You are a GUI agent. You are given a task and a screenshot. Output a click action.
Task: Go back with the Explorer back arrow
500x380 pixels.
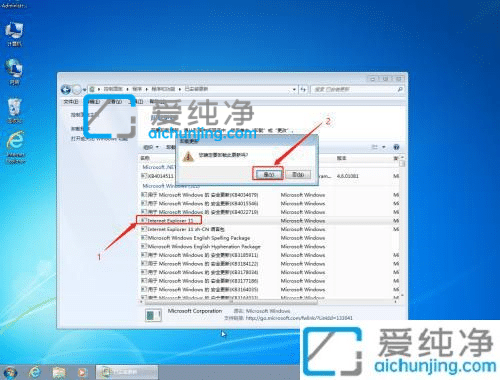[66, 89]
